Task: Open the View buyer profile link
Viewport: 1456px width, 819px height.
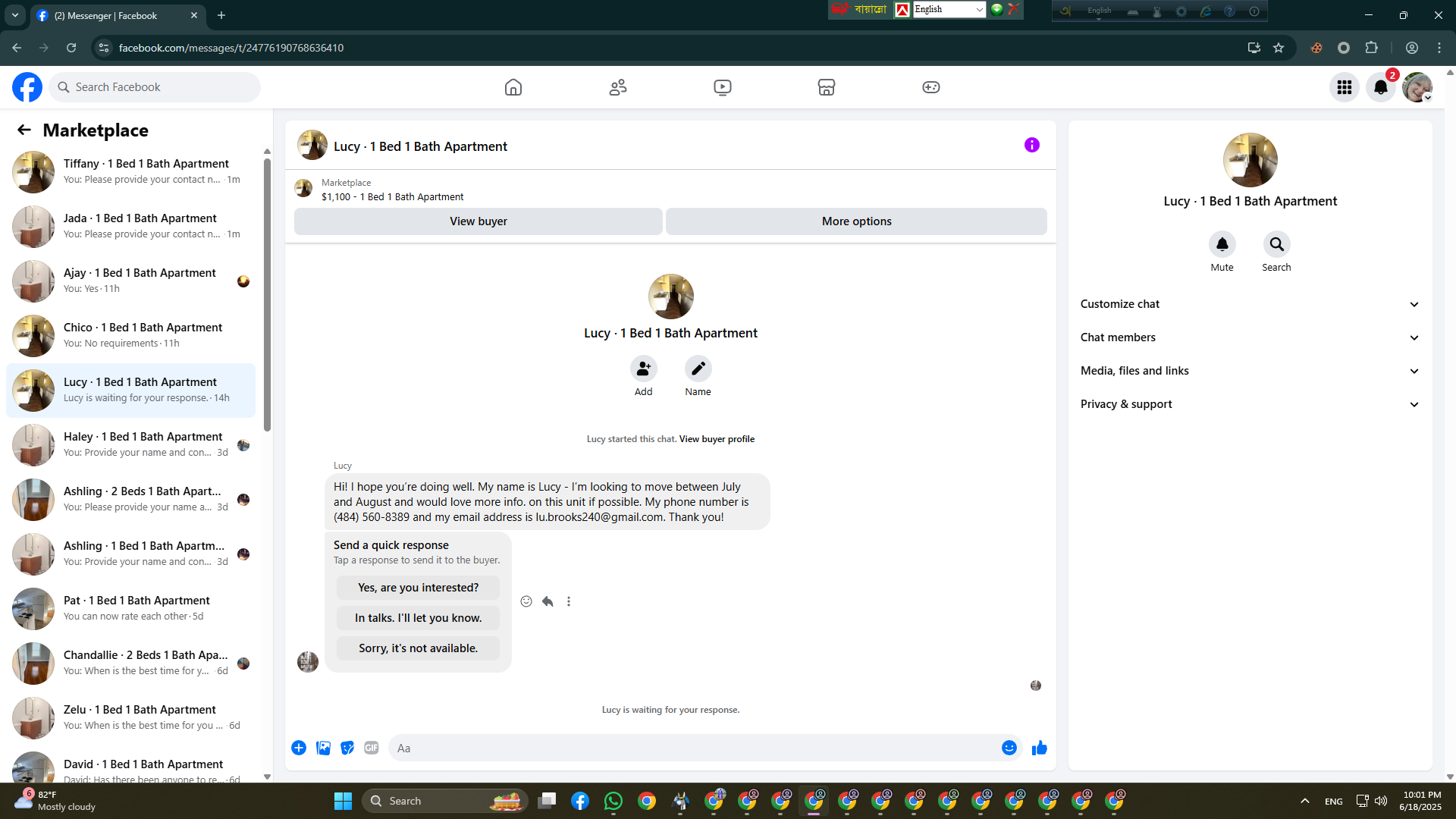Action: point(717,439)
